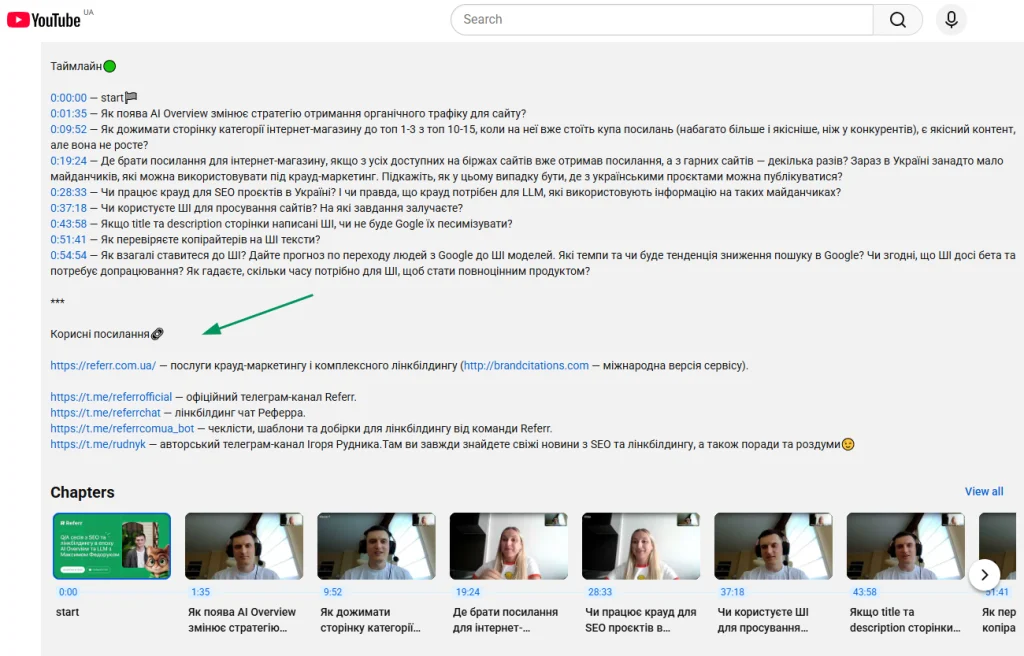The height and width of the screenshot is (656, 1024).
Task: Activate voice search microphone icon
Action: (951, 20)
